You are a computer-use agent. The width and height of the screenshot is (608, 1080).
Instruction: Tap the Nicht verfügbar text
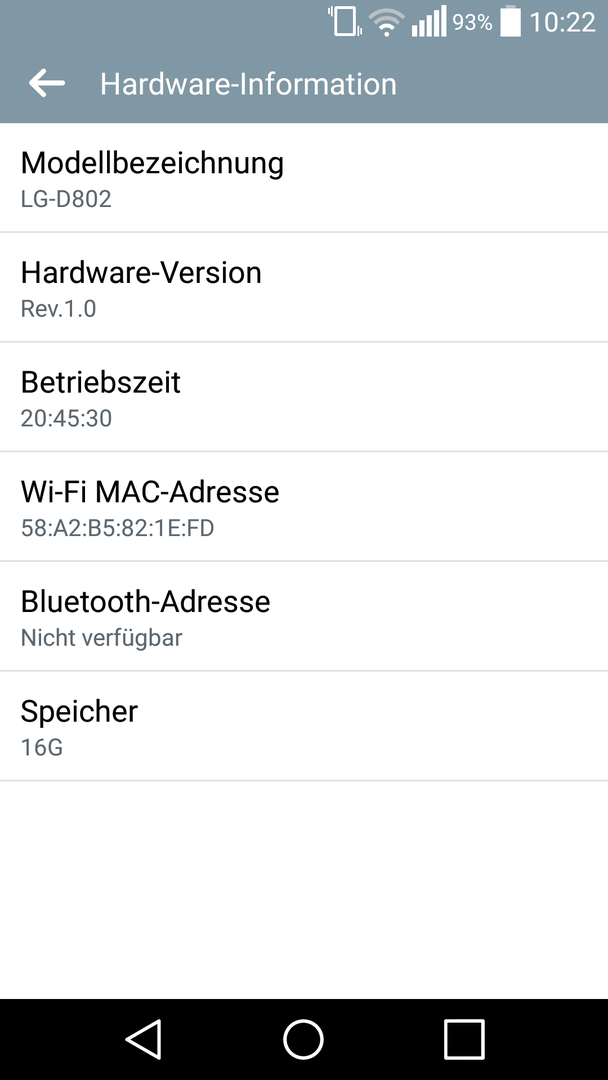101,638
